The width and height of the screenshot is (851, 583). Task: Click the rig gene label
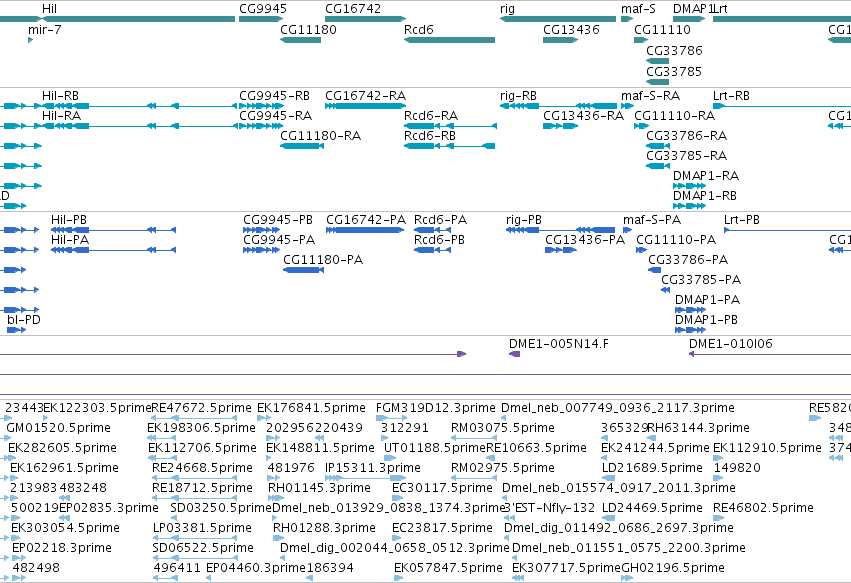pyautogui.click(x=507, y=9)
